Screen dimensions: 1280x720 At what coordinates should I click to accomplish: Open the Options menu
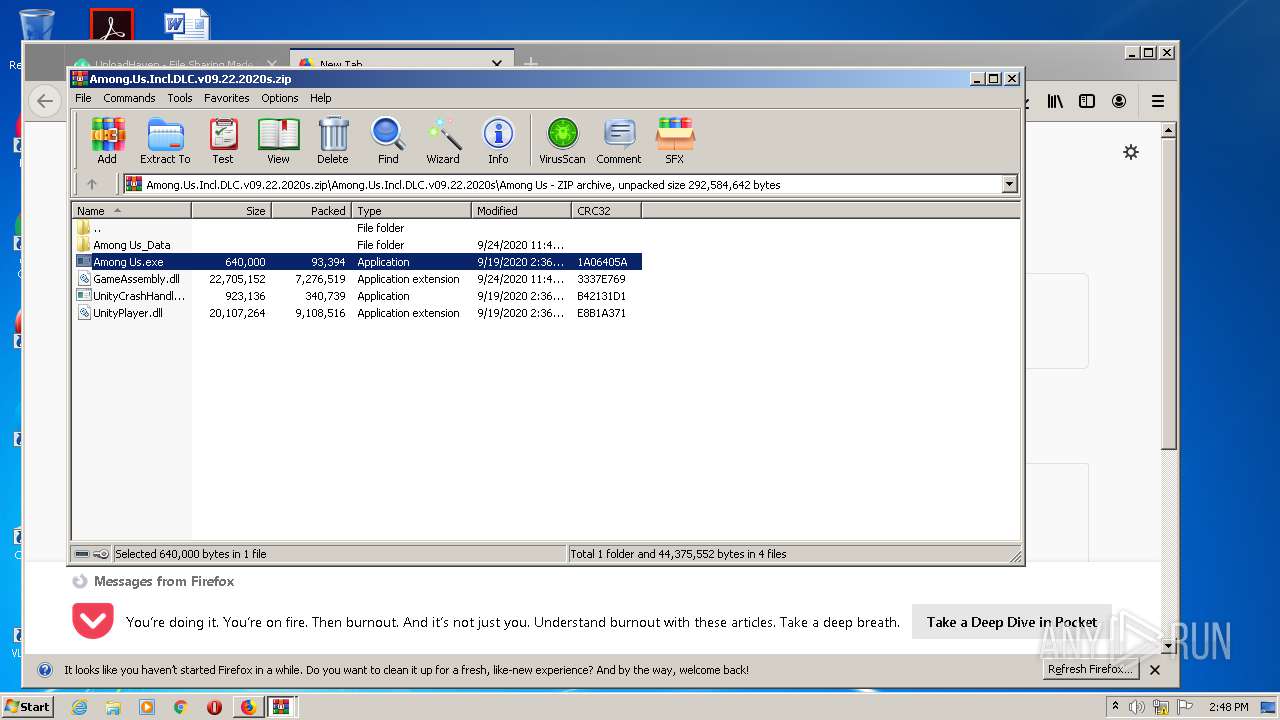tap(280, 98)
